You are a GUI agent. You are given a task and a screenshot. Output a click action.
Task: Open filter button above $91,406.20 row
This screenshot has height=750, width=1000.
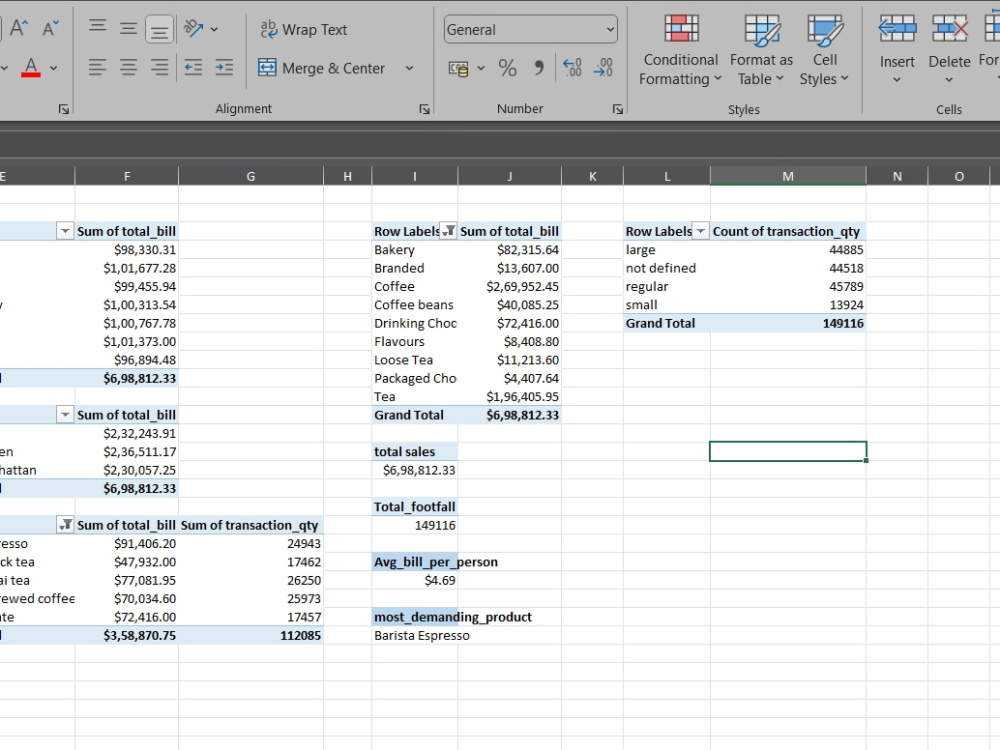coord(64,525)
